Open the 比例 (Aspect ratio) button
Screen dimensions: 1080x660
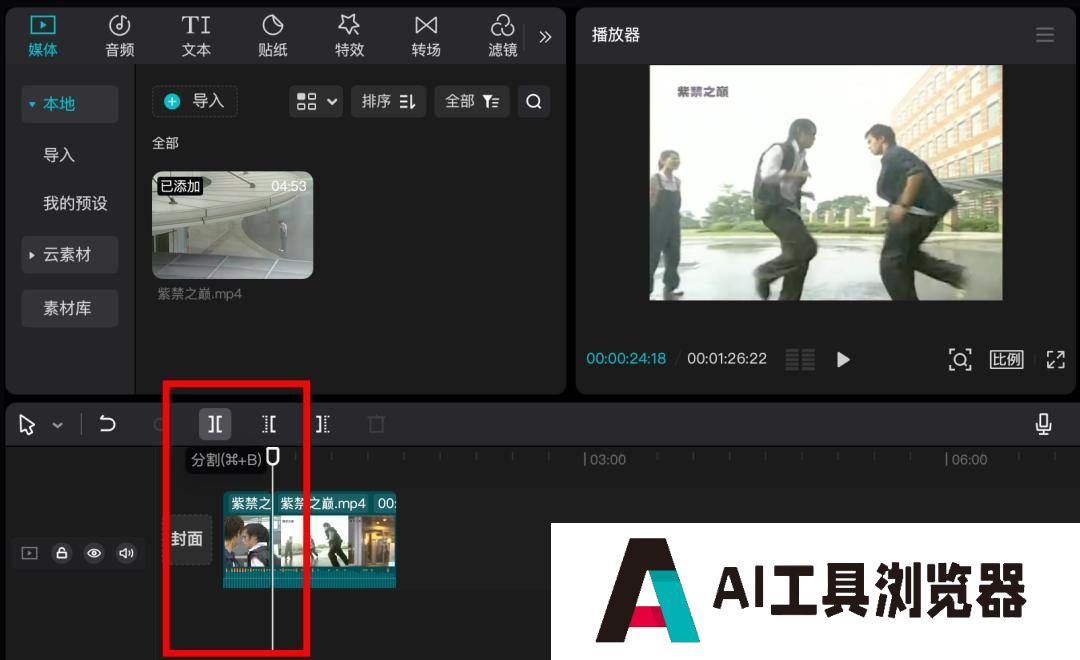pyautogui.click(x=1006, y=360)
